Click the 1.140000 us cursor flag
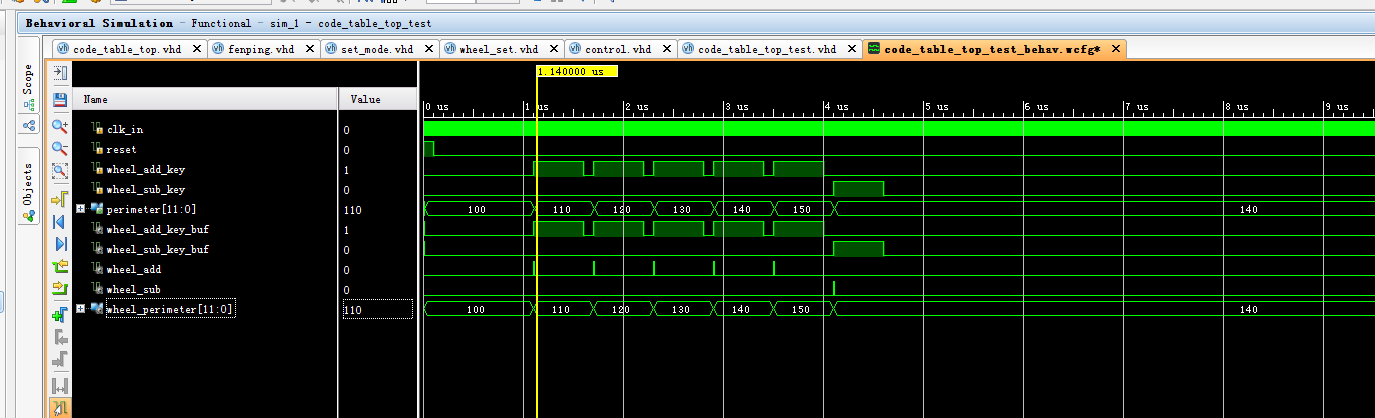Screen dimensions: 1375x418 (577, 71)
